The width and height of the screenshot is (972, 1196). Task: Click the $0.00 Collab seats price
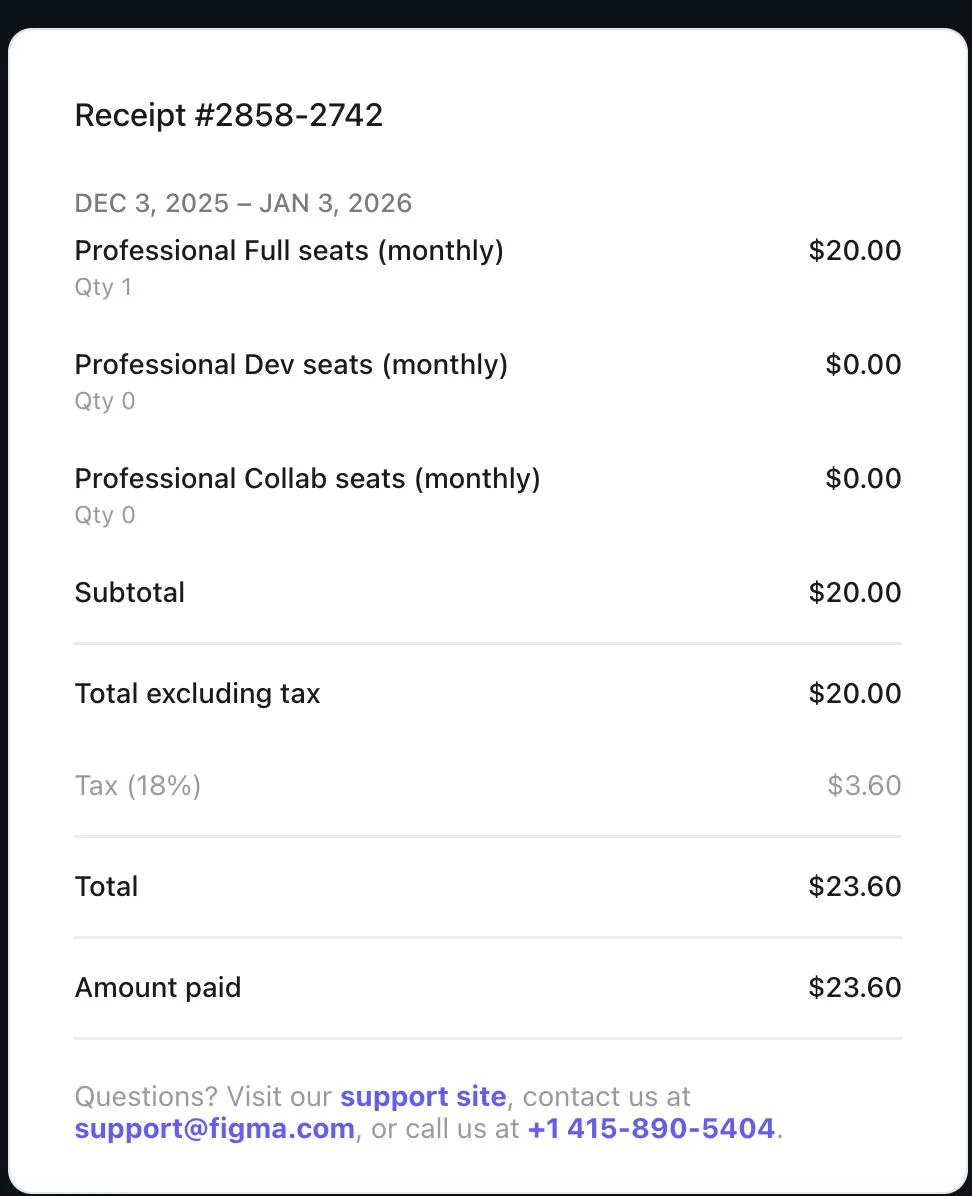863,479
